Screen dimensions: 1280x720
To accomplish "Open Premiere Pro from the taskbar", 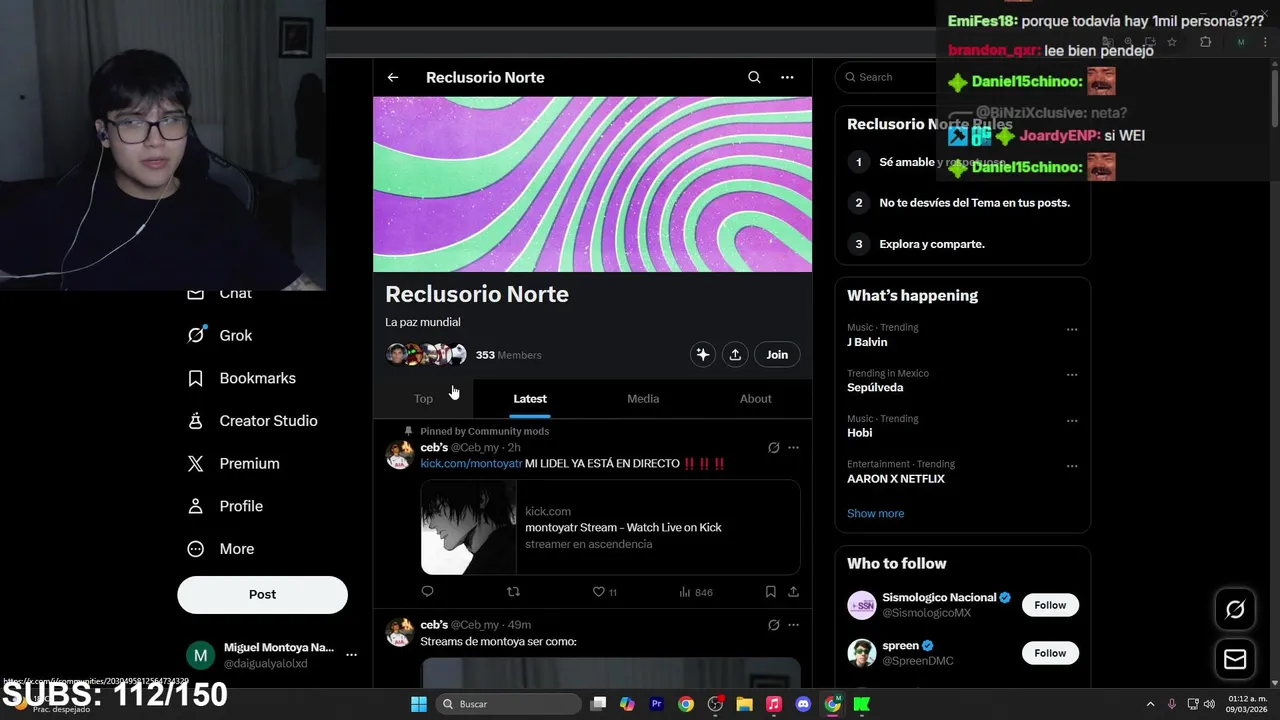I will coord(657,704).
